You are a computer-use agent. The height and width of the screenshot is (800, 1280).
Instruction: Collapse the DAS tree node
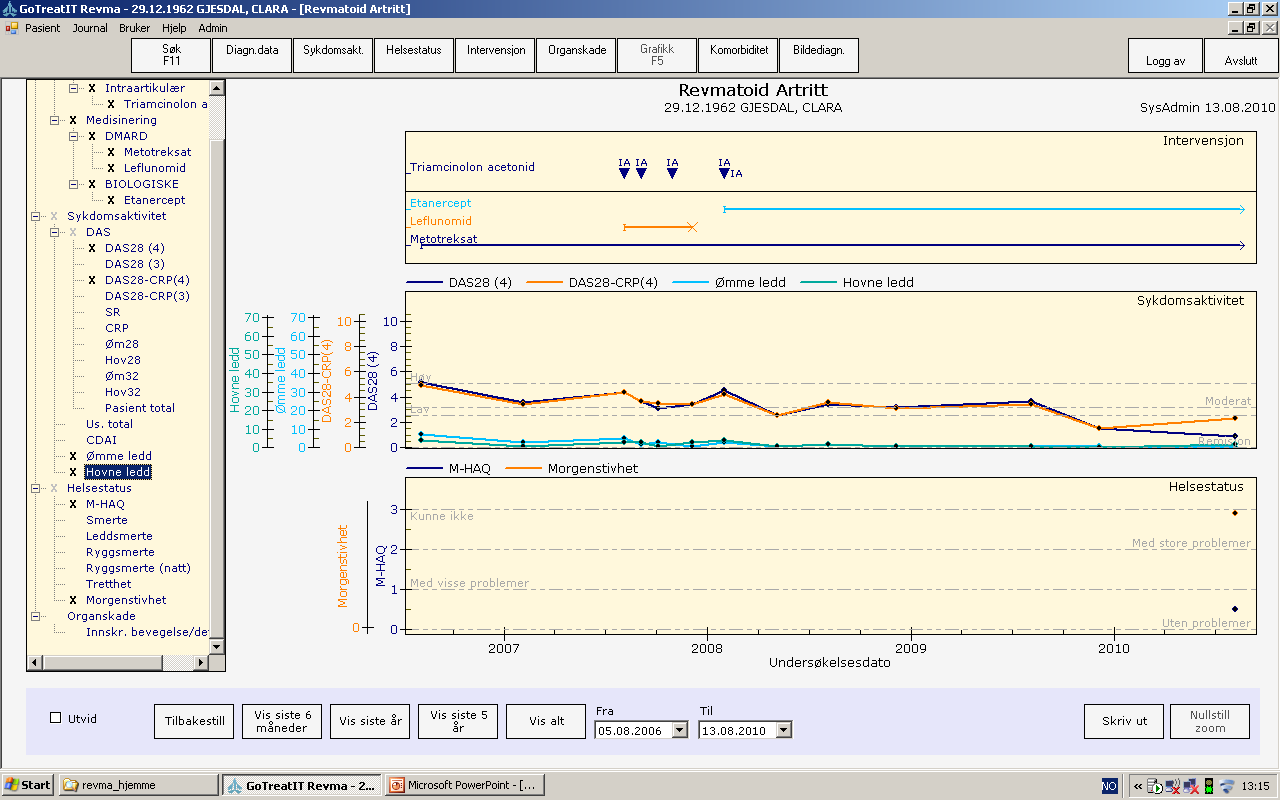(x=54, y=232)
